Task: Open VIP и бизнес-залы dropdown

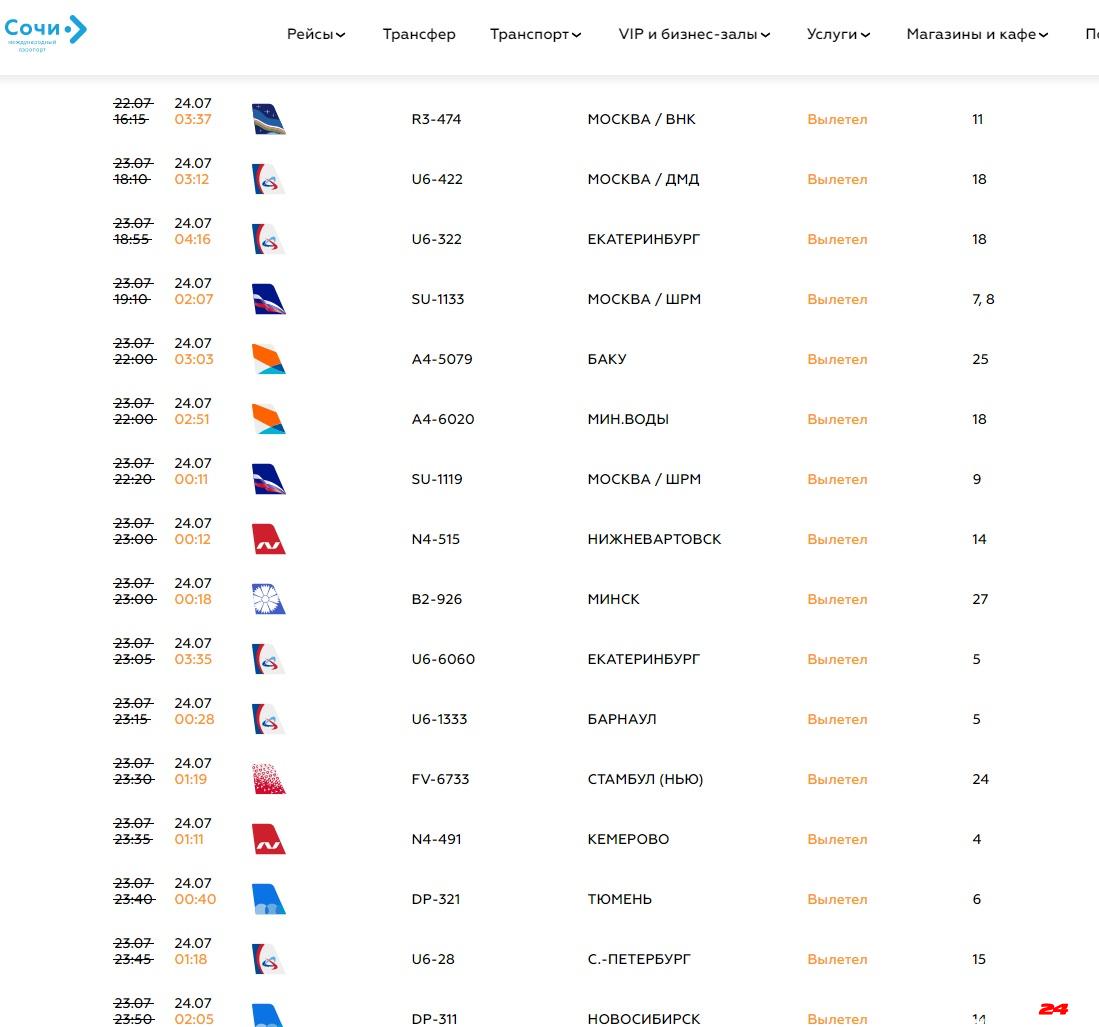Action: pos(694,34)
